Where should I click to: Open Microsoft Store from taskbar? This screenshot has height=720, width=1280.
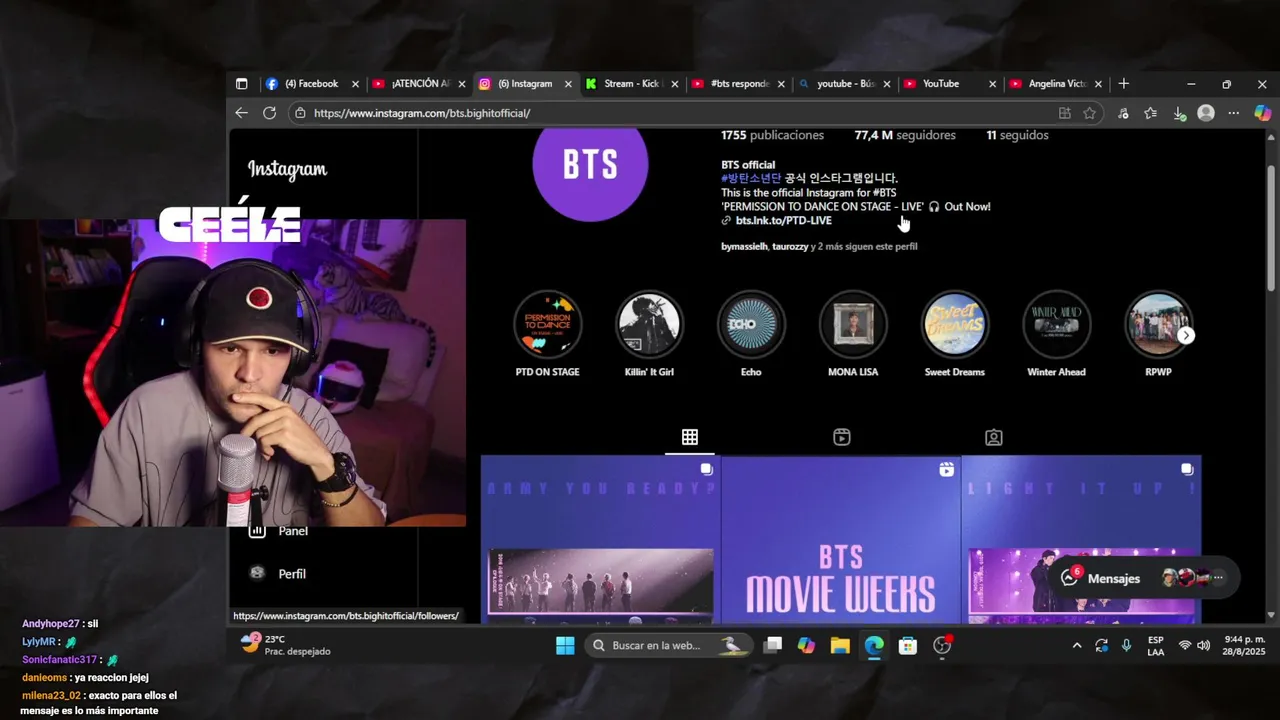908,646
